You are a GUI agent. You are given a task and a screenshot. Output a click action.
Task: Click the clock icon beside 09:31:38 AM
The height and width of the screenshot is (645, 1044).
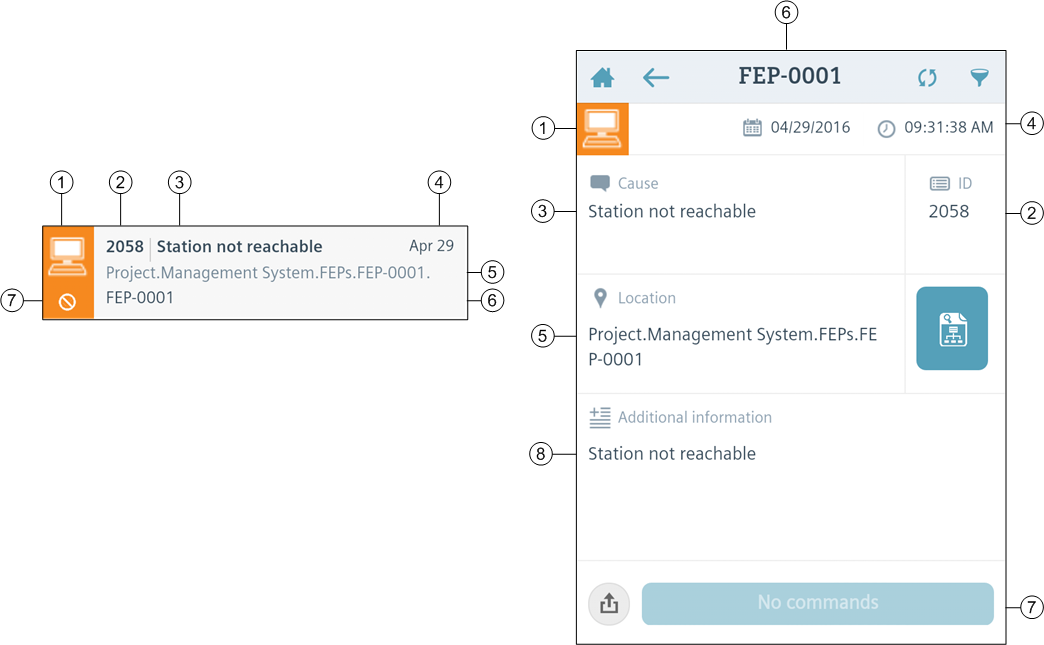click(x=886, y=129)
